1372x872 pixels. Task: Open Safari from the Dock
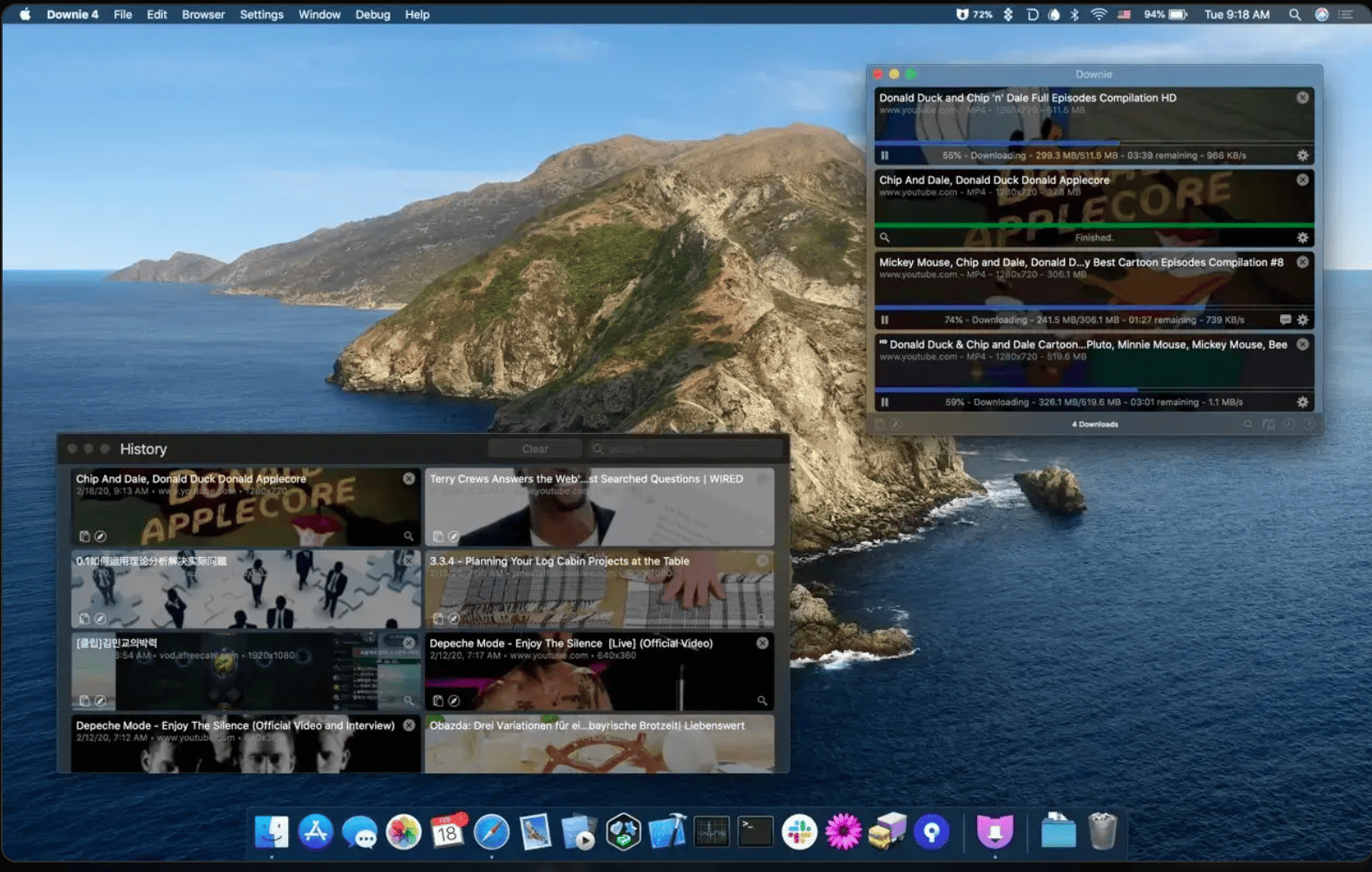click(491, 832)
